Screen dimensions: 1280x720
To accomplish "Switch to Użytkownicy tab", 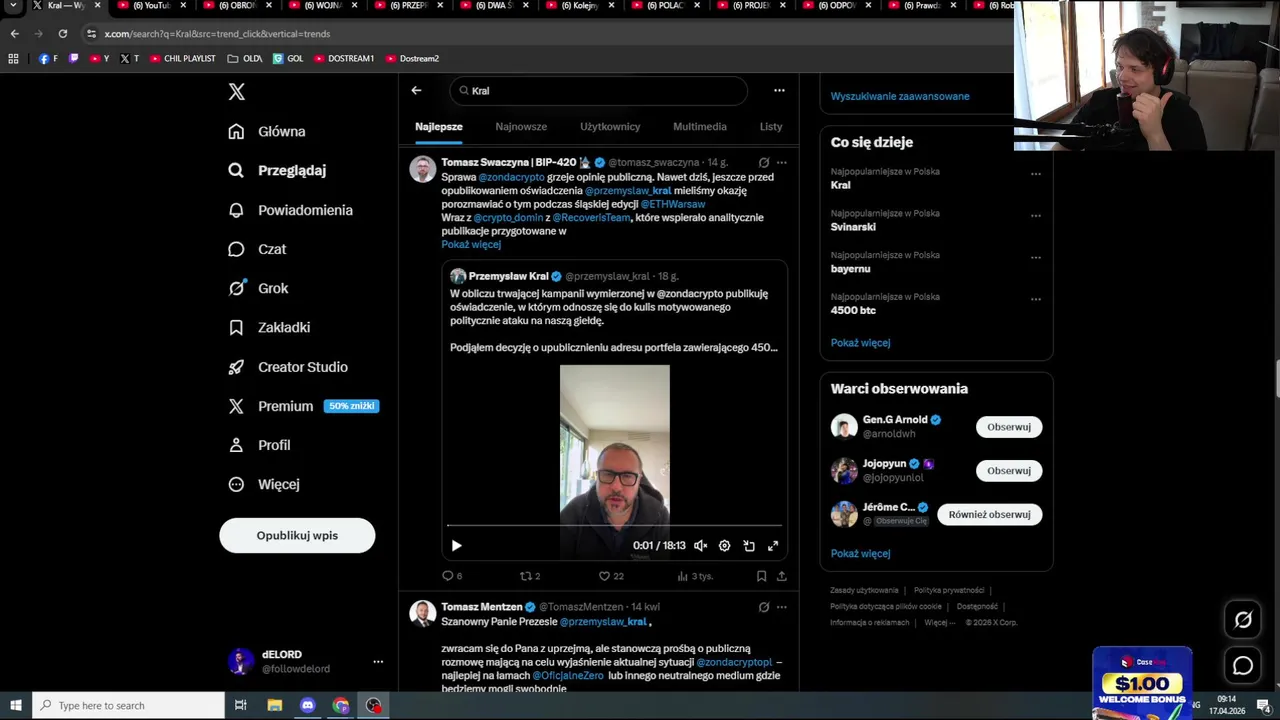I will [610, 127].
